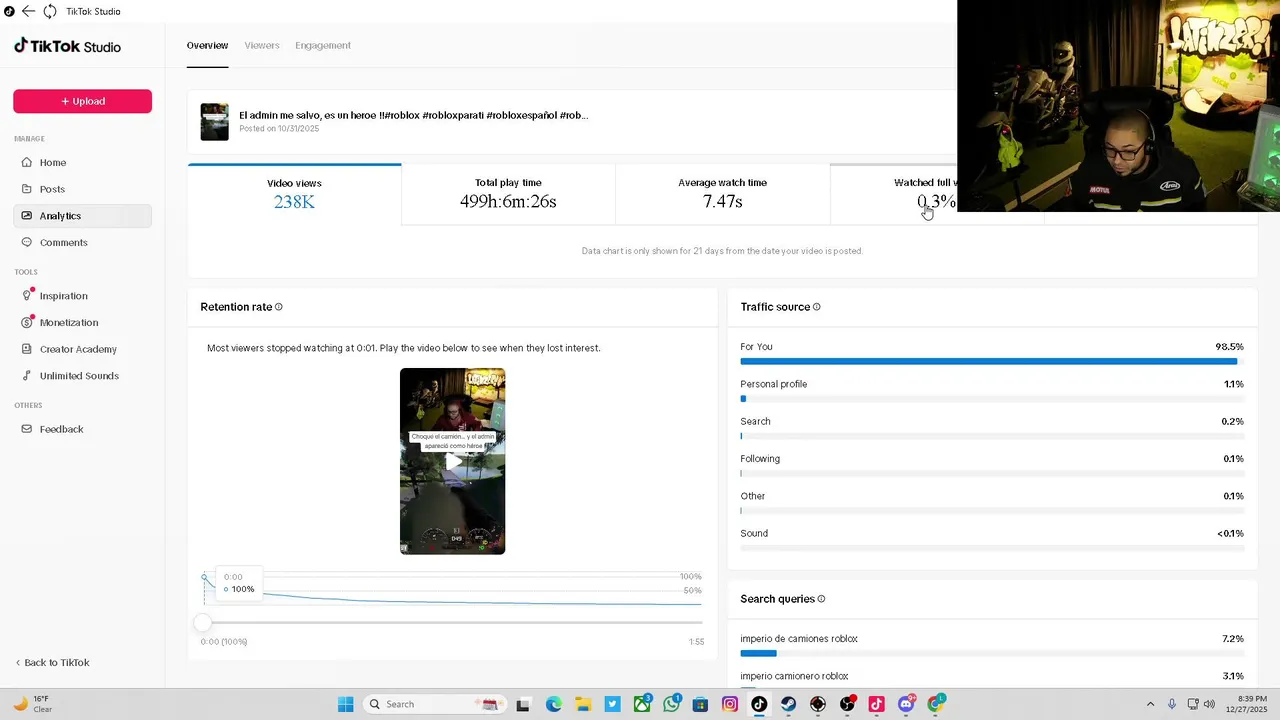The width and height of the screenshot is (1280, 720).
Task: Click the back arrow in title bar
Action: (x=28, y=11)
